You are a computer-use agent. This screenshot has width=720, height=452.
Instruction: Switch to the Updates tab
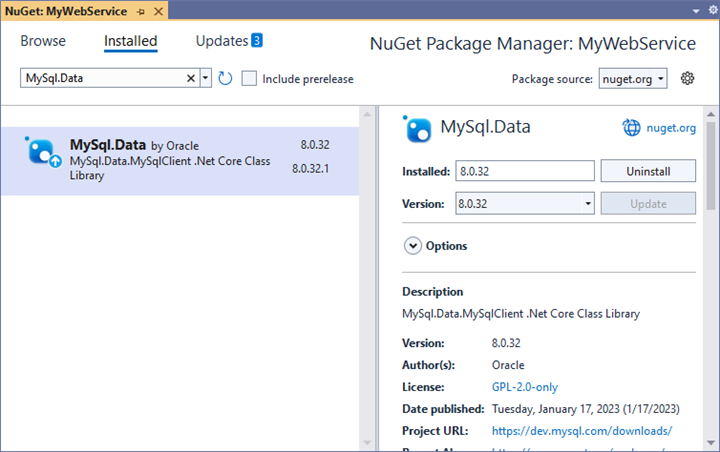pyautogui.click(x=229, y=41)
